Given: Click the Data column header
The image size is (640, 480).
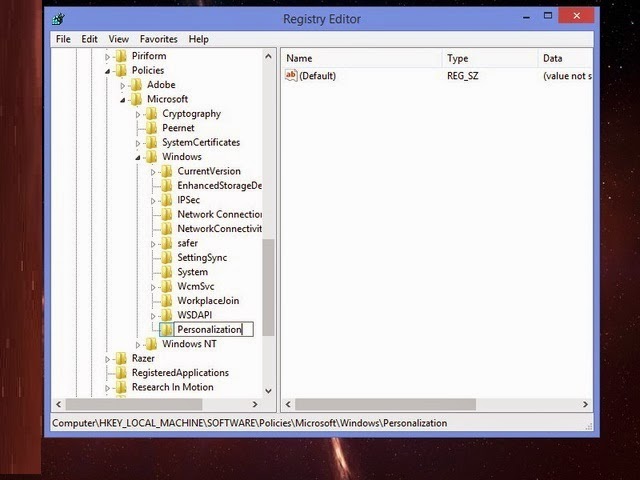Looking at the screenshot, I should pos(566,58).
